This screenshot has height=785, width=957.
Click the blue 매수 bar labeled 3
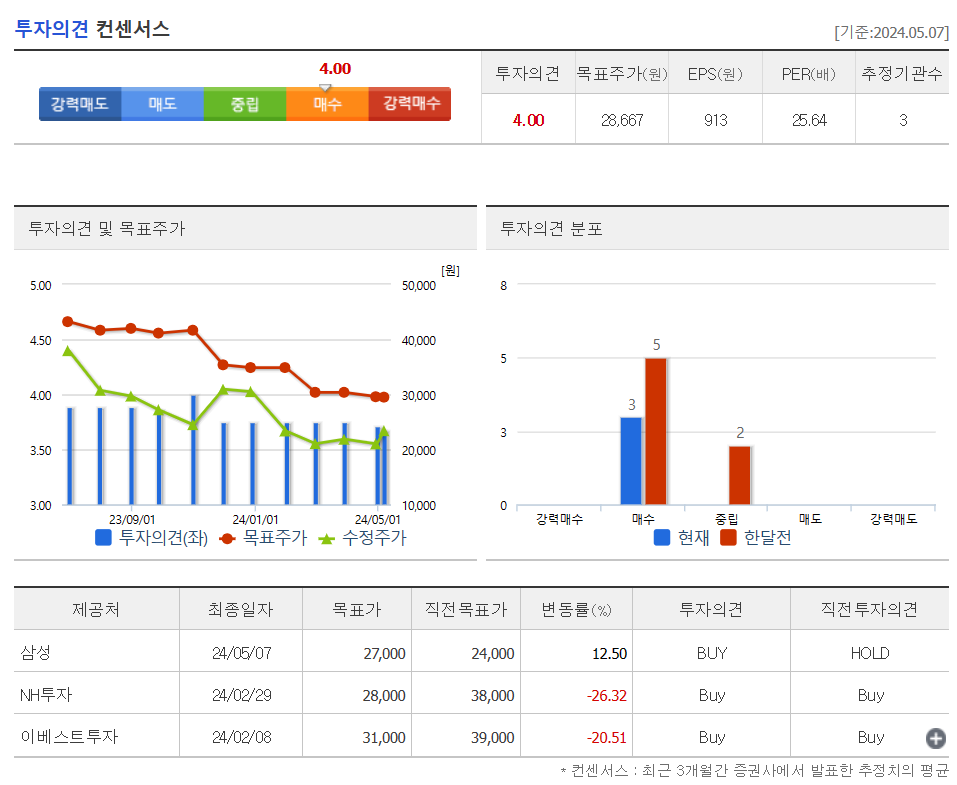(x=631, y=461)
